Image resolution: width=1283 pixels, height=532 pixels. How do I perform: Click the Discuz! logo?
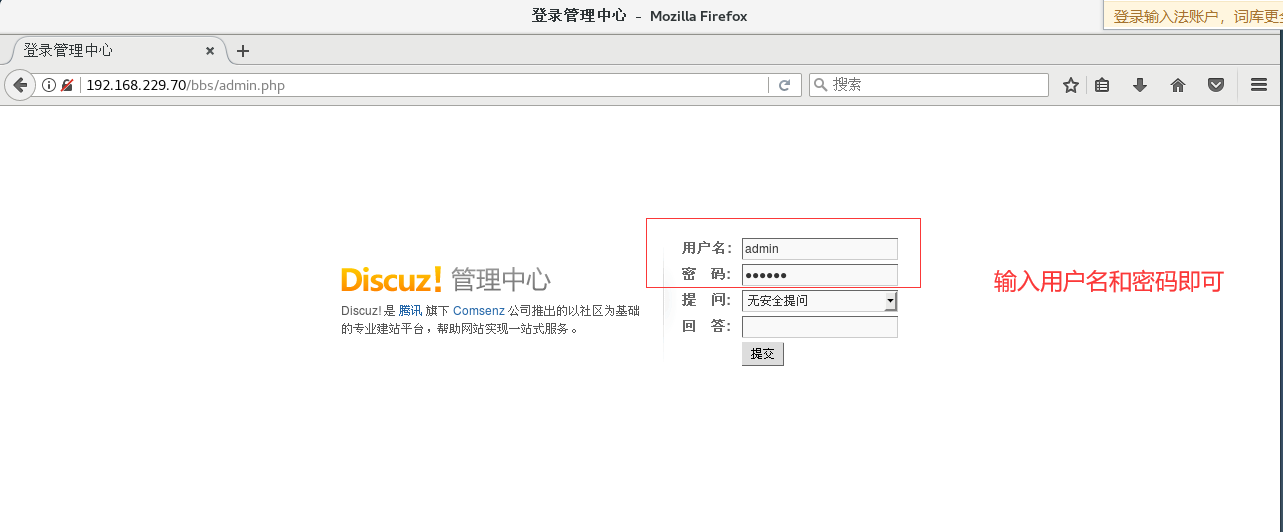pos(391,279)
